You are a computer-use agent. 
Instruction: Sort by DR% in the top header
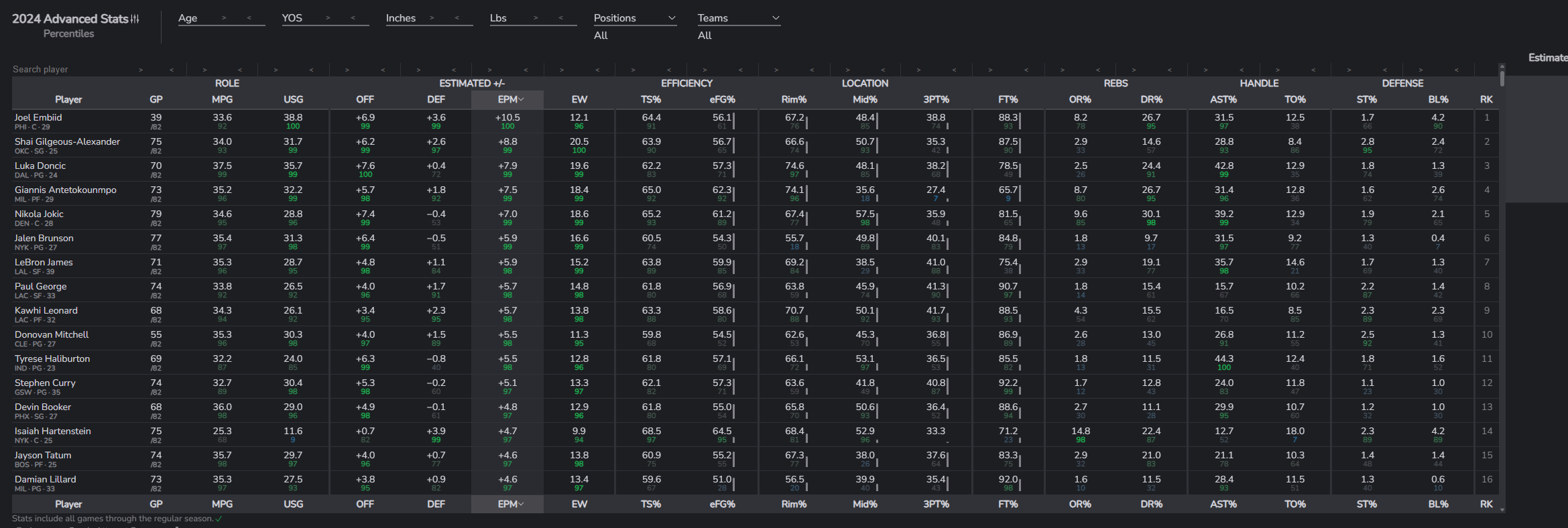click(1151, 99)
